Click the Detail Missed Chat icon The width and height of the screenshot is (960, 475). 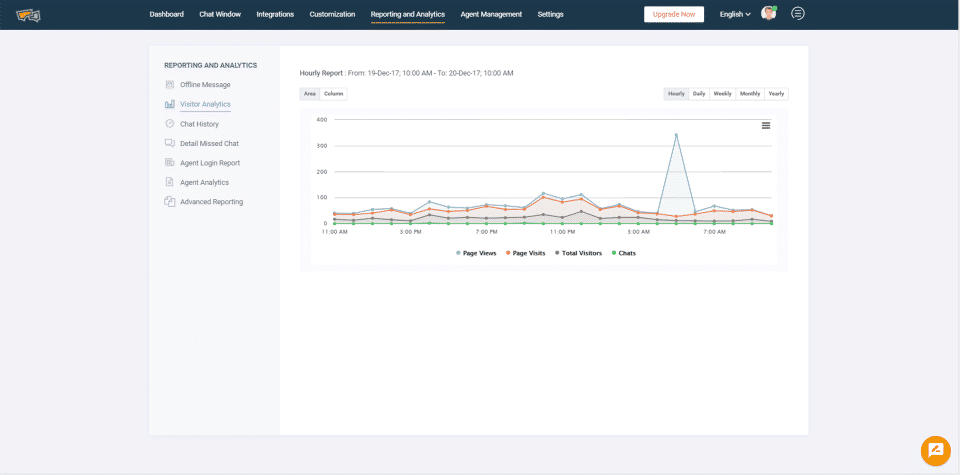click(170, 143)
